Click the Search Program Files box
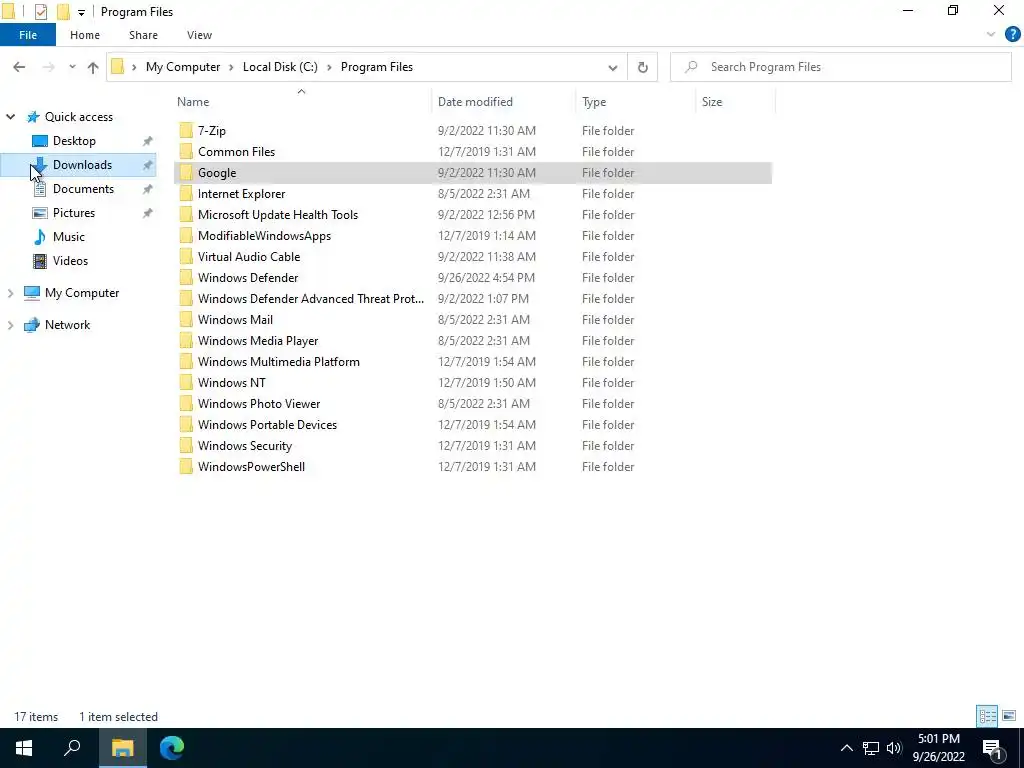This screenshot has width=1024, height=768. pyautogui.click(x=840, y=67)
